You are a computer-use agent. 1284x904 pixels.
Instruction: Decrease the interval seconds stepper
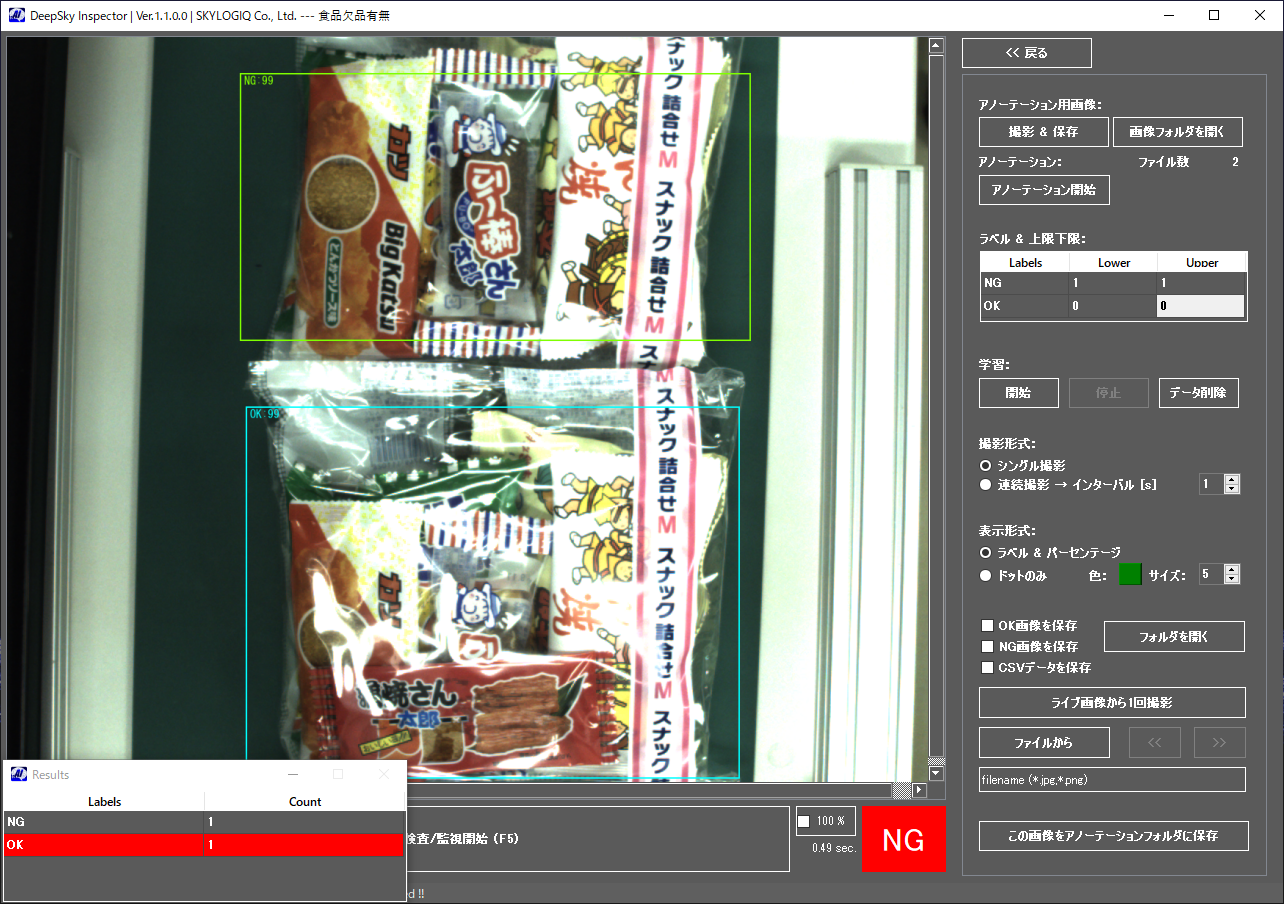(x=1232, y=489)
